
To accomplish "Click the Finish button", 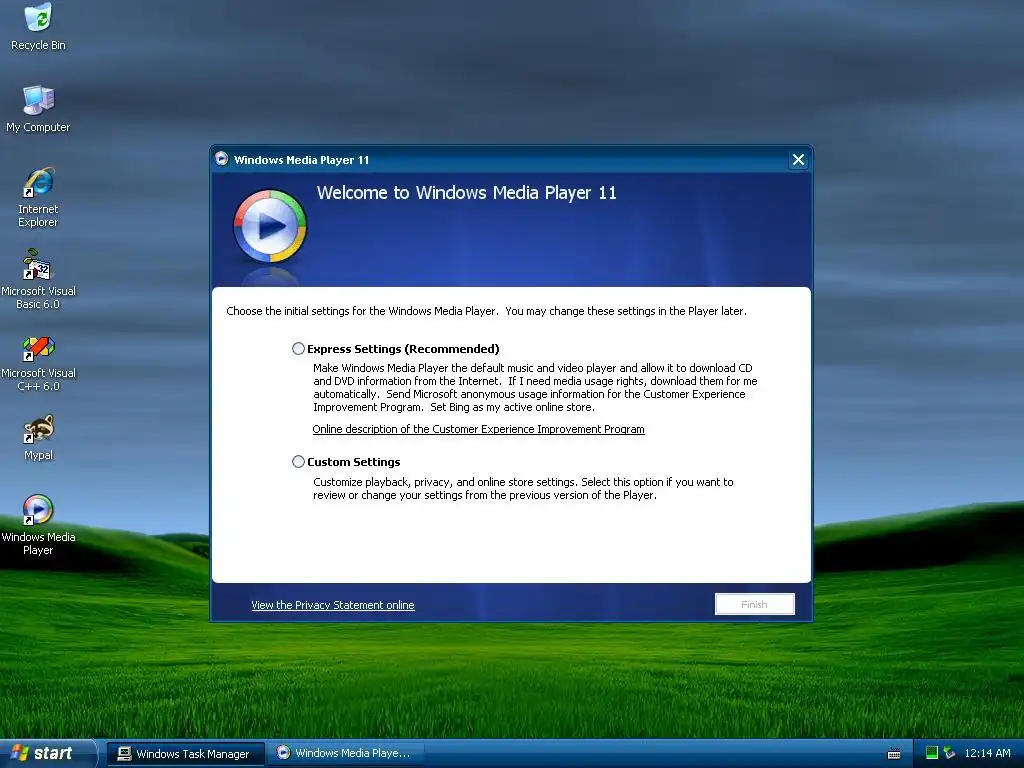I will coord(754,604).
